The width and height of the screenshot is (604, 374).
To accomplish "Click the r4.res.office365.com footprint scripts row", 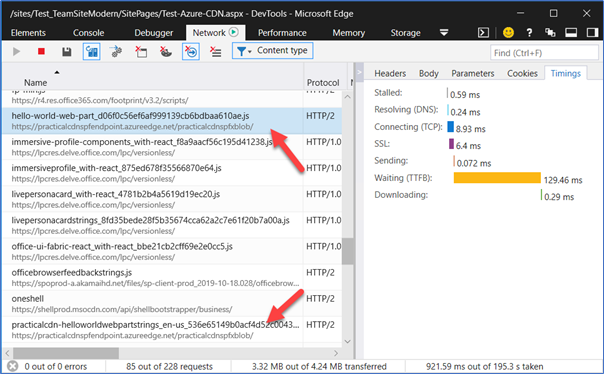I will 172,99.
